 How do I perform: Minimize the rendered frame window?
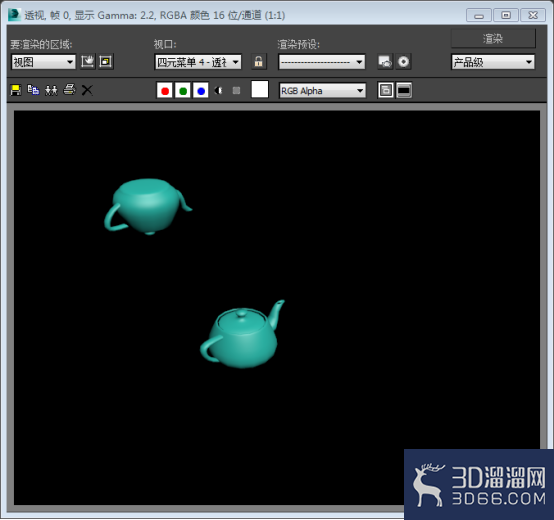click(x=479, y=16)
